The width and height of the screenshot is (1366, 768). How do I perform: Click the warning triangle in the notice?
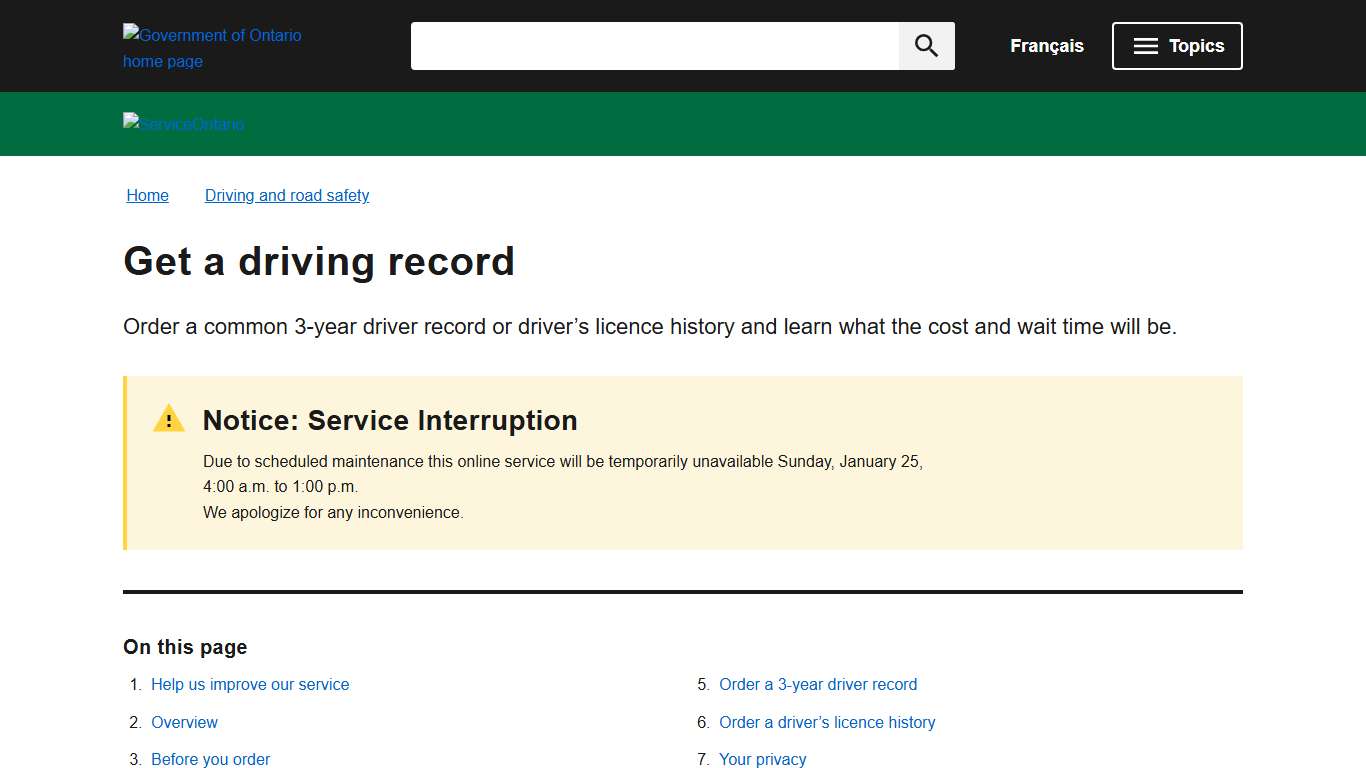168,418
